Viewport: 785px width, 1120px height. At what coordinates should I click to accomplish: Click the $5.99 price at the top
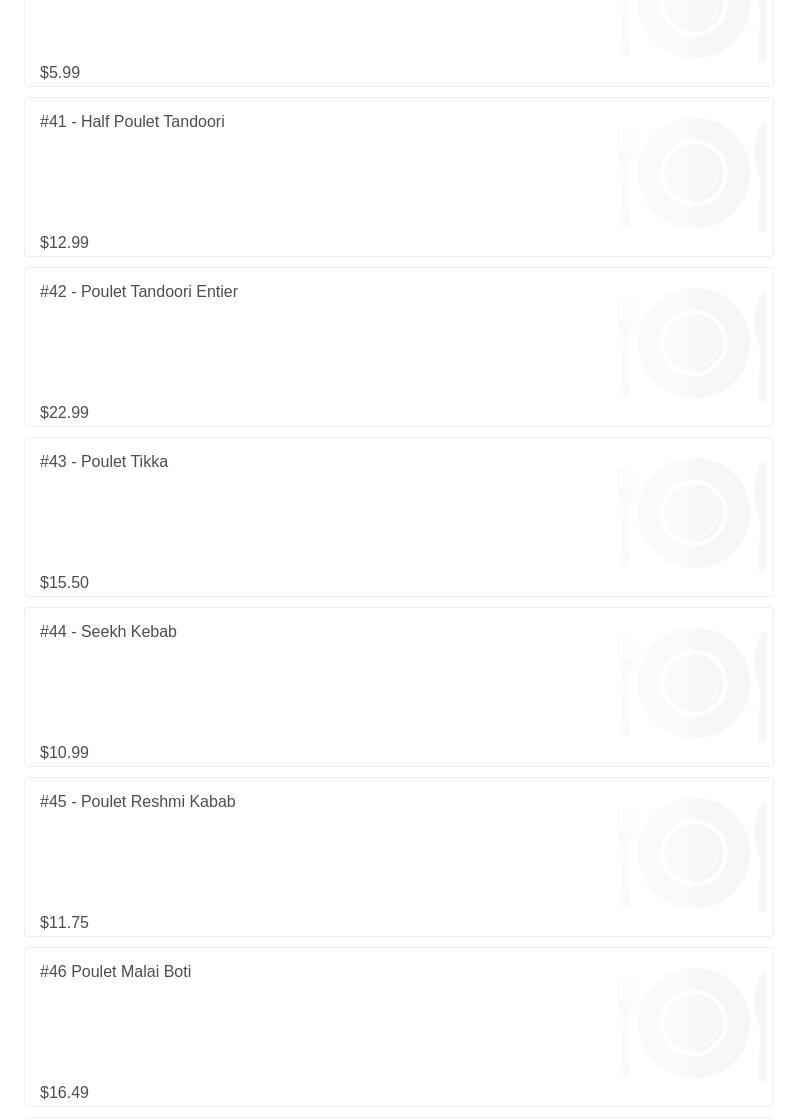coord(60,73)
